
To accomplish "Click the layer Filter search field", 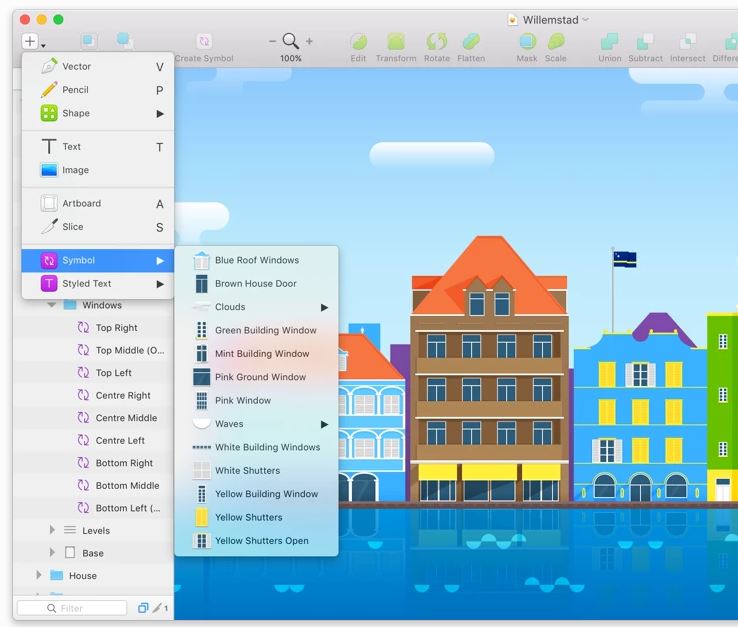I will click(72, 608).
